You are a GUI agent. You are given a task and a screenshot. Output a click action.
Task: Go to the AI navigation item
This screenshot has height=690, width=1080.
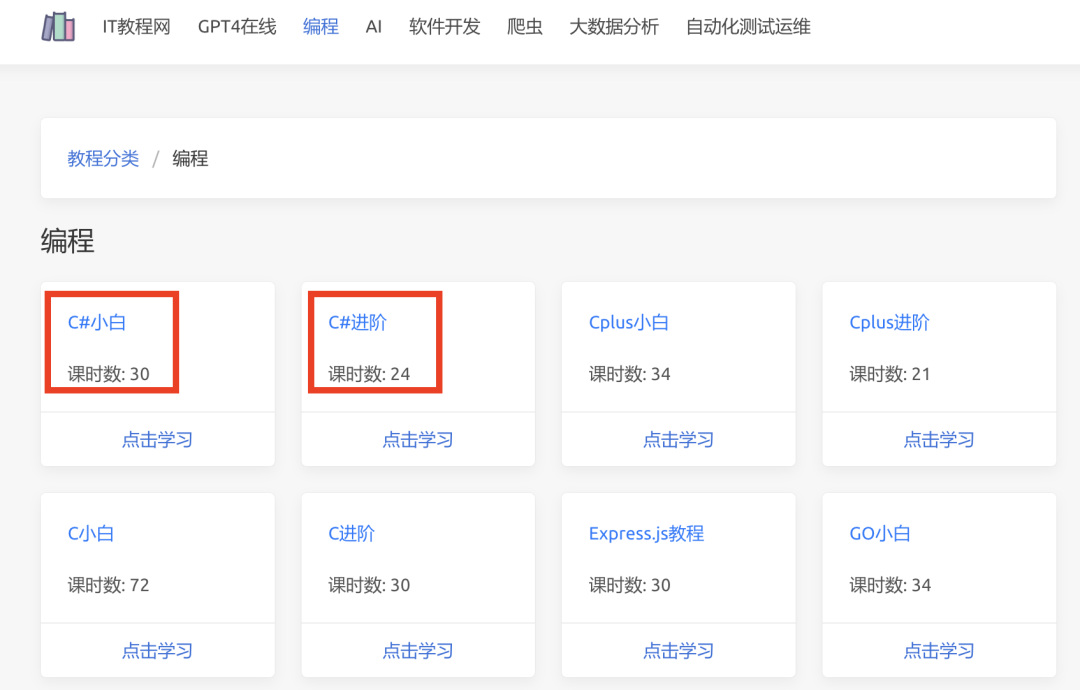pyautogui.click(x=374, y=27)
